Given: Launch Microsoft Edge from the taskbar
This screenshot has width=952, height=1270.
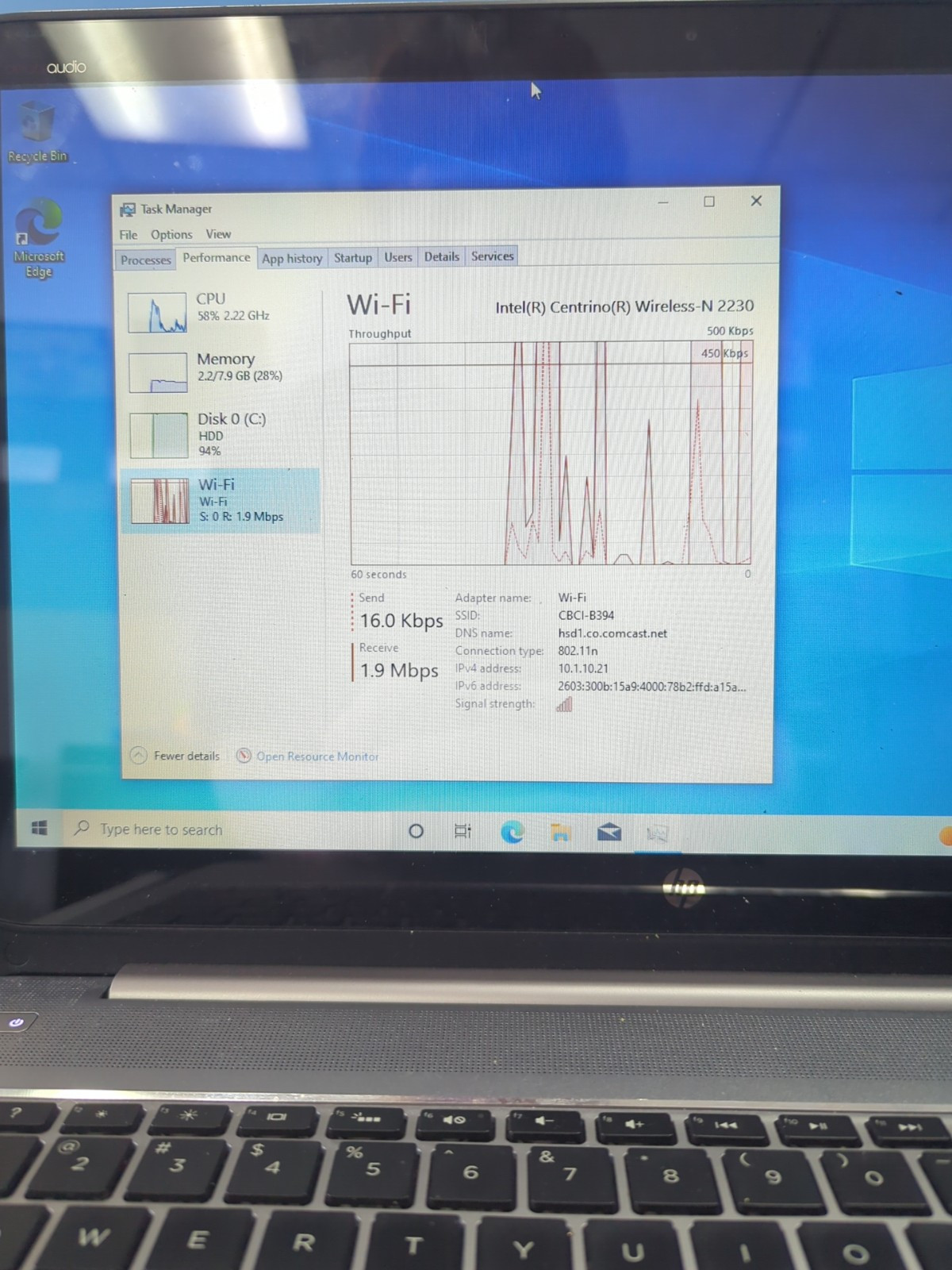Looking at the screenshot, I should coord(512,832).
